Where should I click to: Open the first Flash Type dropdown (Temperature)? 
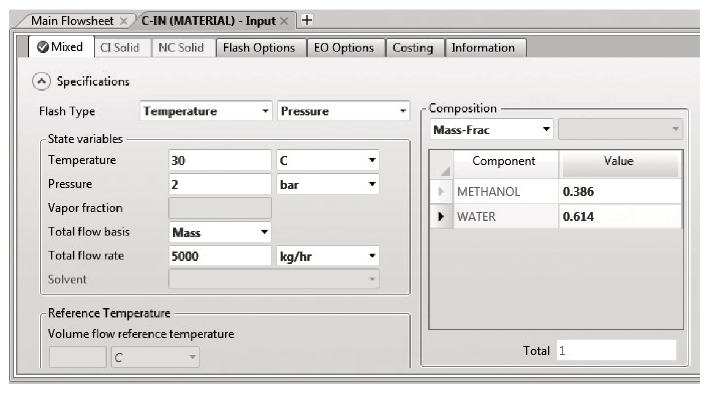(x=206, y=111)
